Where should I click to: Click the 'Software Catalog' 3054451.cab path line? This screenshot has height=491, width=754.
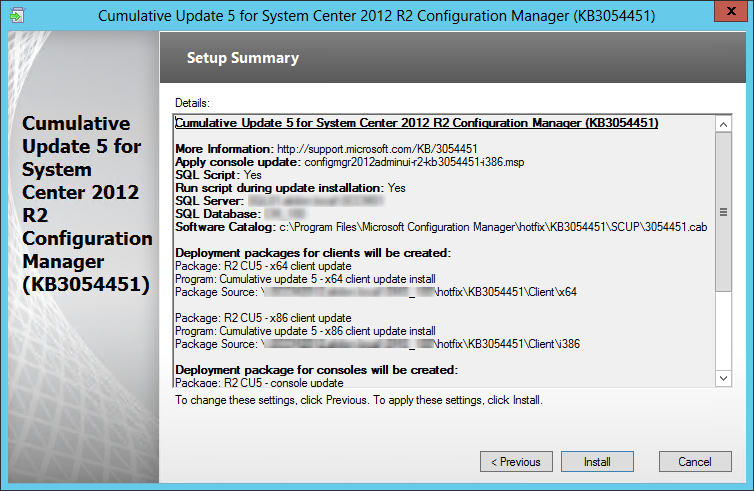pyautogui.click(x=441, y=227)
